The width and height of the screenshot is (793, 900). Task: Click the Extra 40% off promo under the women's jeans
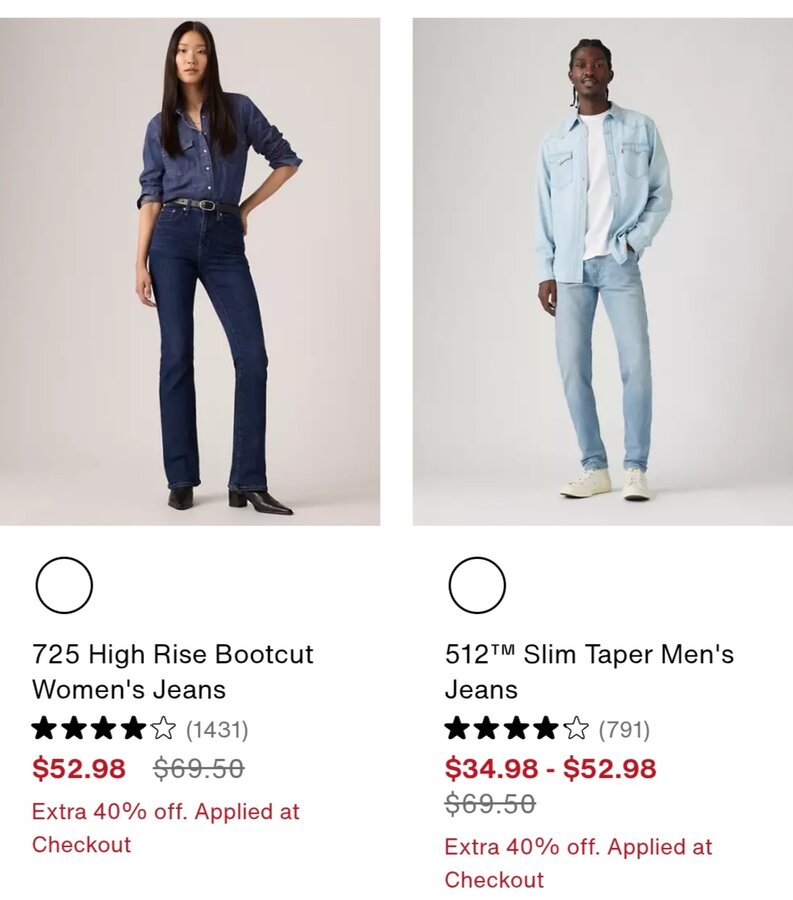pos(166,828)
